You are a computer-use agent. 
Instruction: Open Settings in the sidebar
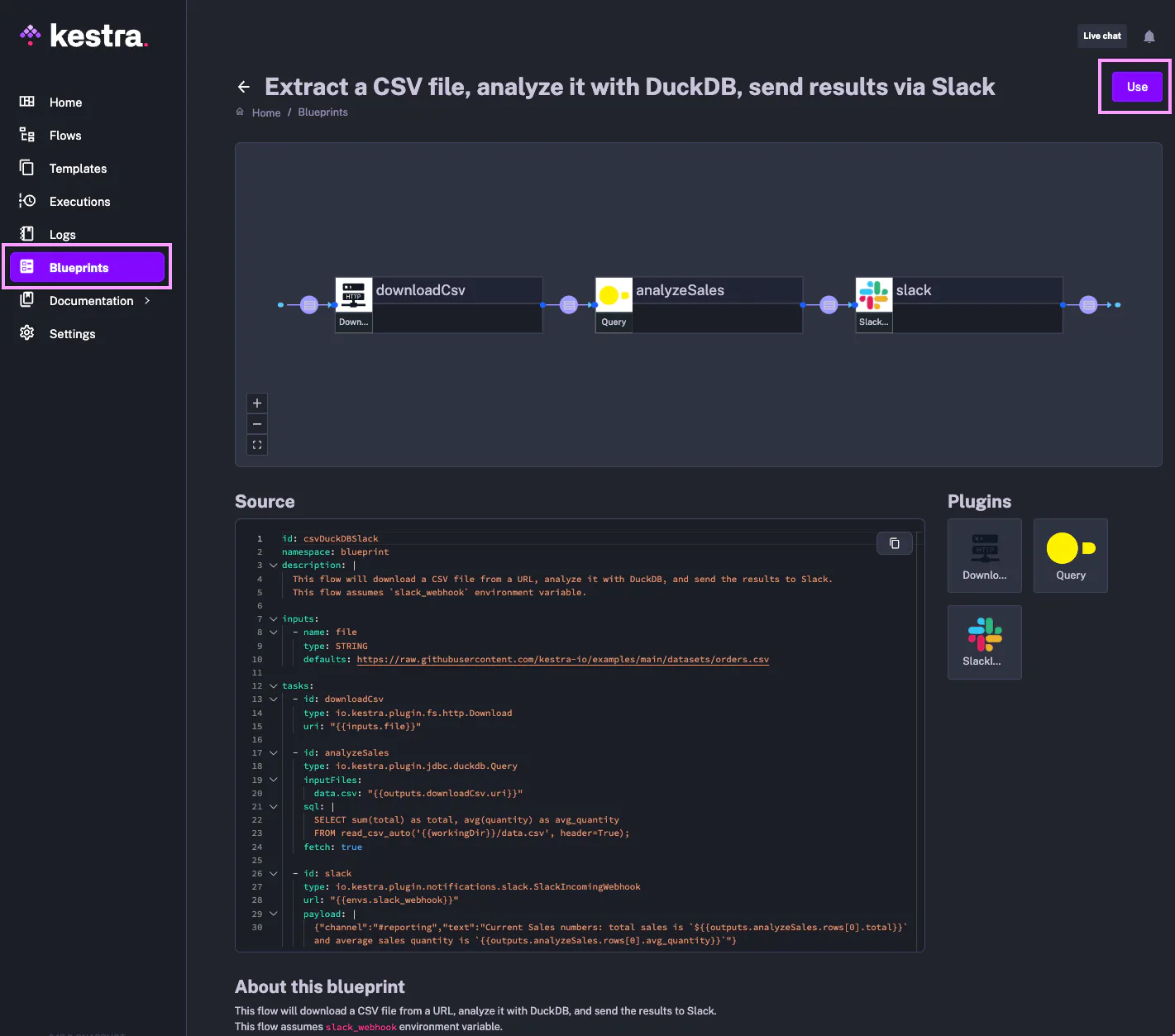coord(72,334)
